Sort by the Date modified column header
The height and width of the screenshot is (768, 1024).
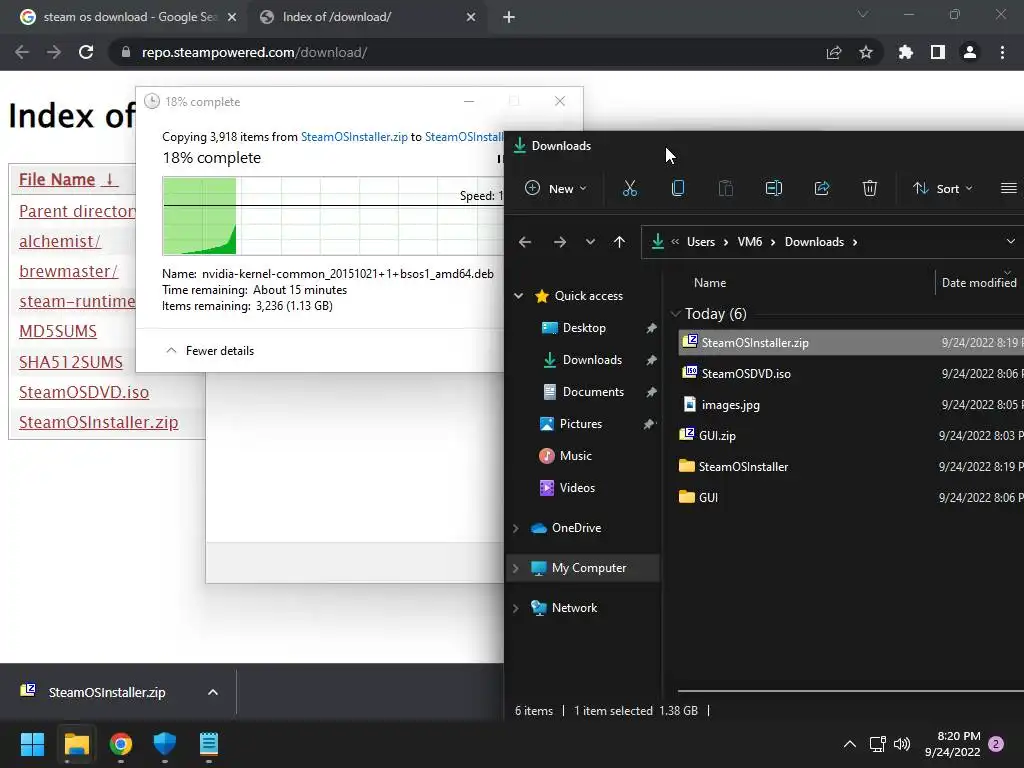[x=979, y=283]
